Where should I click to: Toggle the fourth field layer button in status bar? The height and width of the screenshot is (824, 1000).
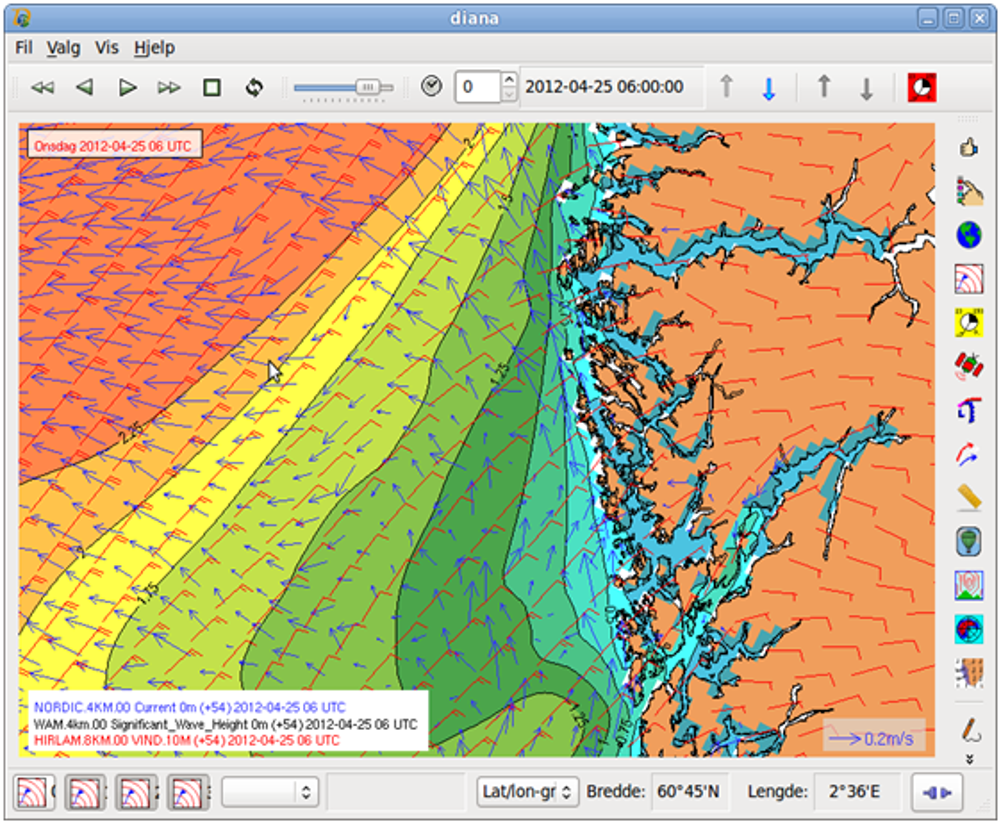coord(188,793)
